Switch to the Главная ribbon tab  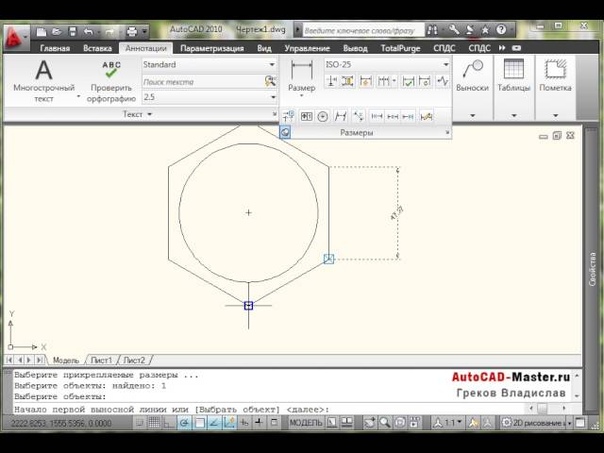(55, 48)
